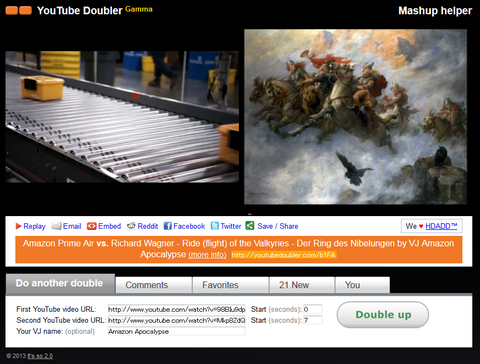Open the It's so 2.0 footer link

40,356
